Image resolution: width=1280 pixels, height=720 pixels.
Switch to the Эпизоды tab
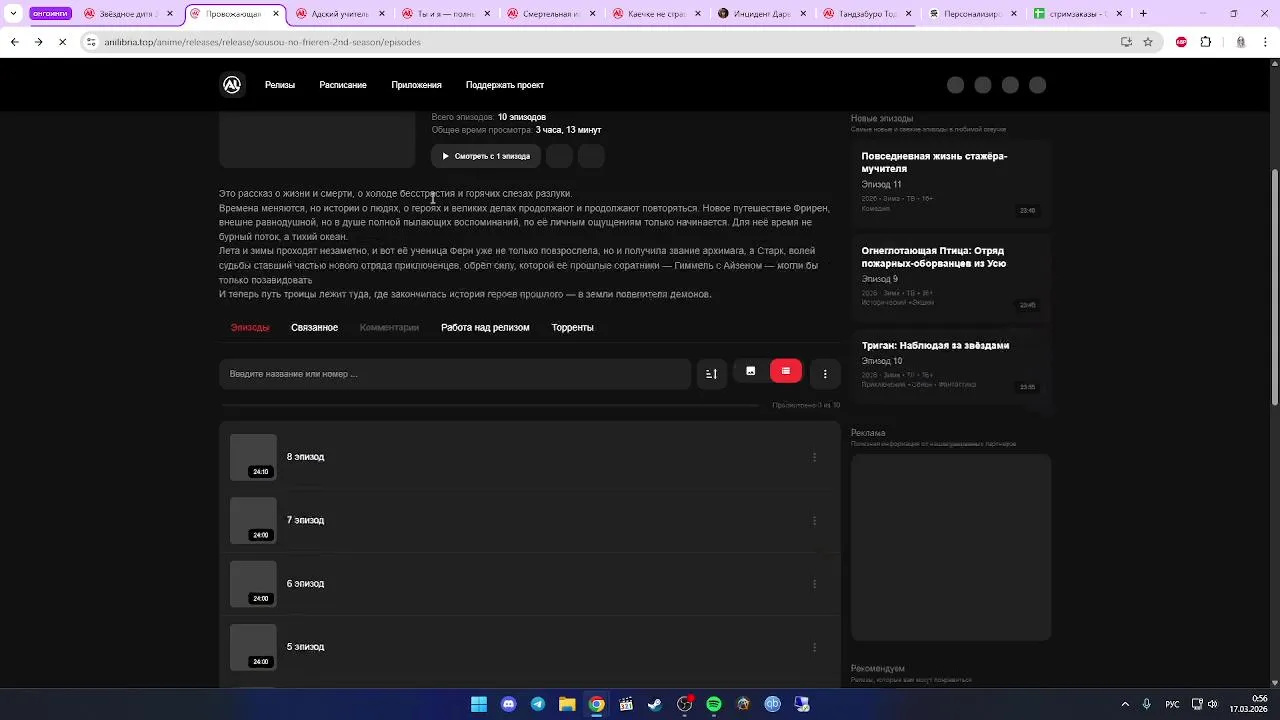[250, 327]
